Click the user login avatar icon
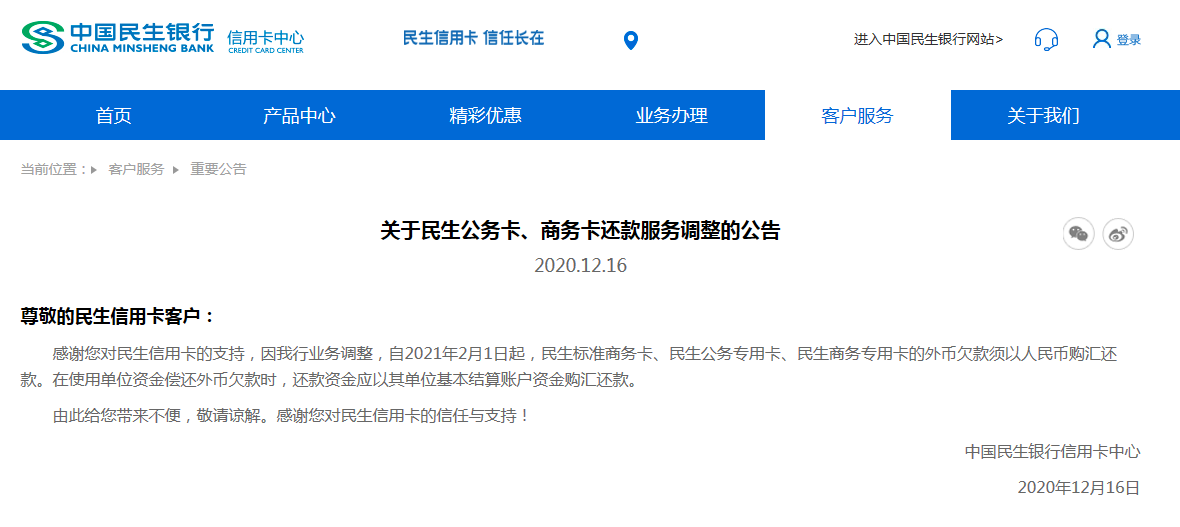1180x527 pixels. 1102,39
